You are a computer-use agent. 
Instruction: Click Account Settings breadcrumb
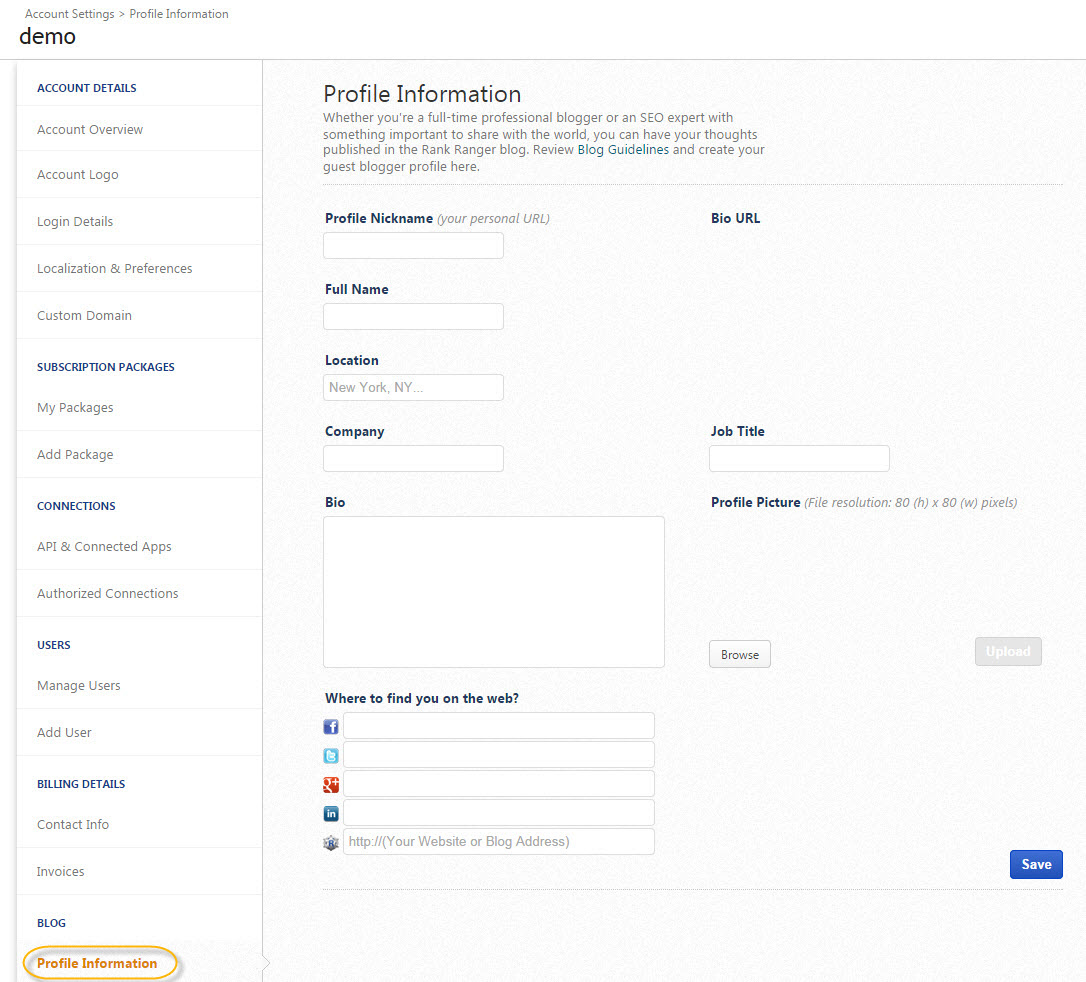tap(69, 14)
